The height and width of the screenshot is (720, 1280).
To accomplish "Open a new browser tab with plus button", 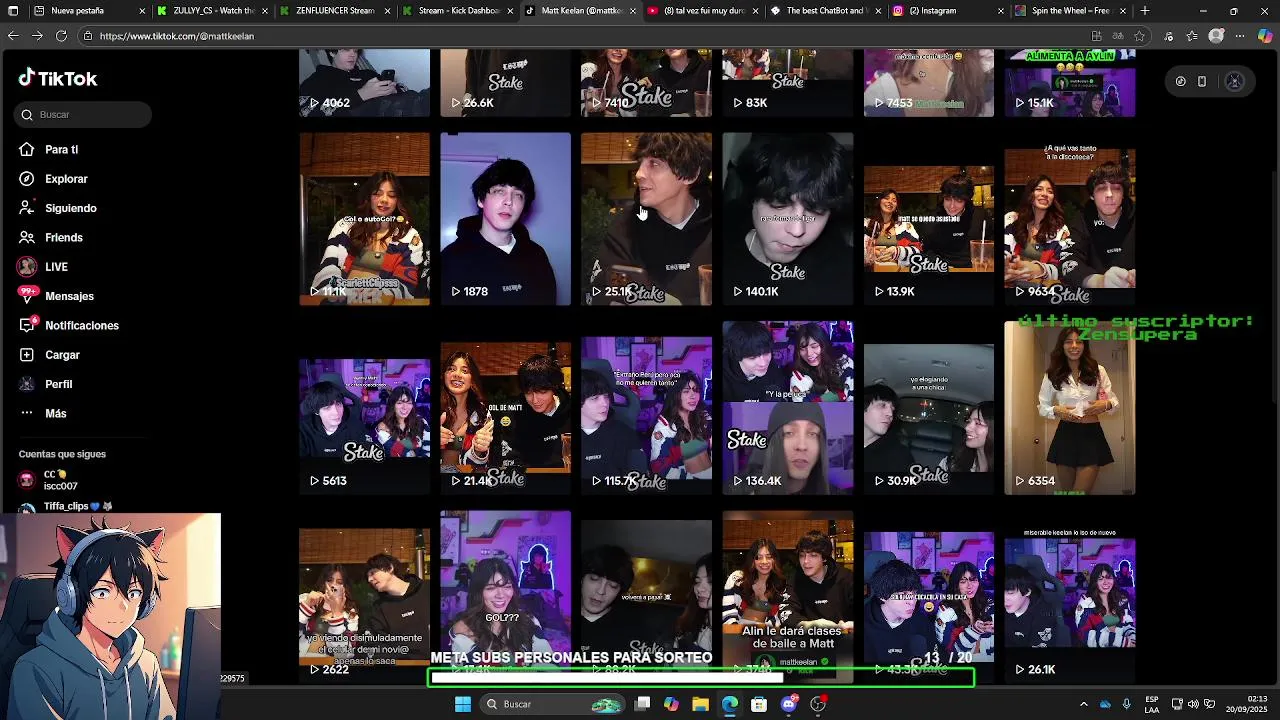I will pyautogui.click(x=1145, y=11).
